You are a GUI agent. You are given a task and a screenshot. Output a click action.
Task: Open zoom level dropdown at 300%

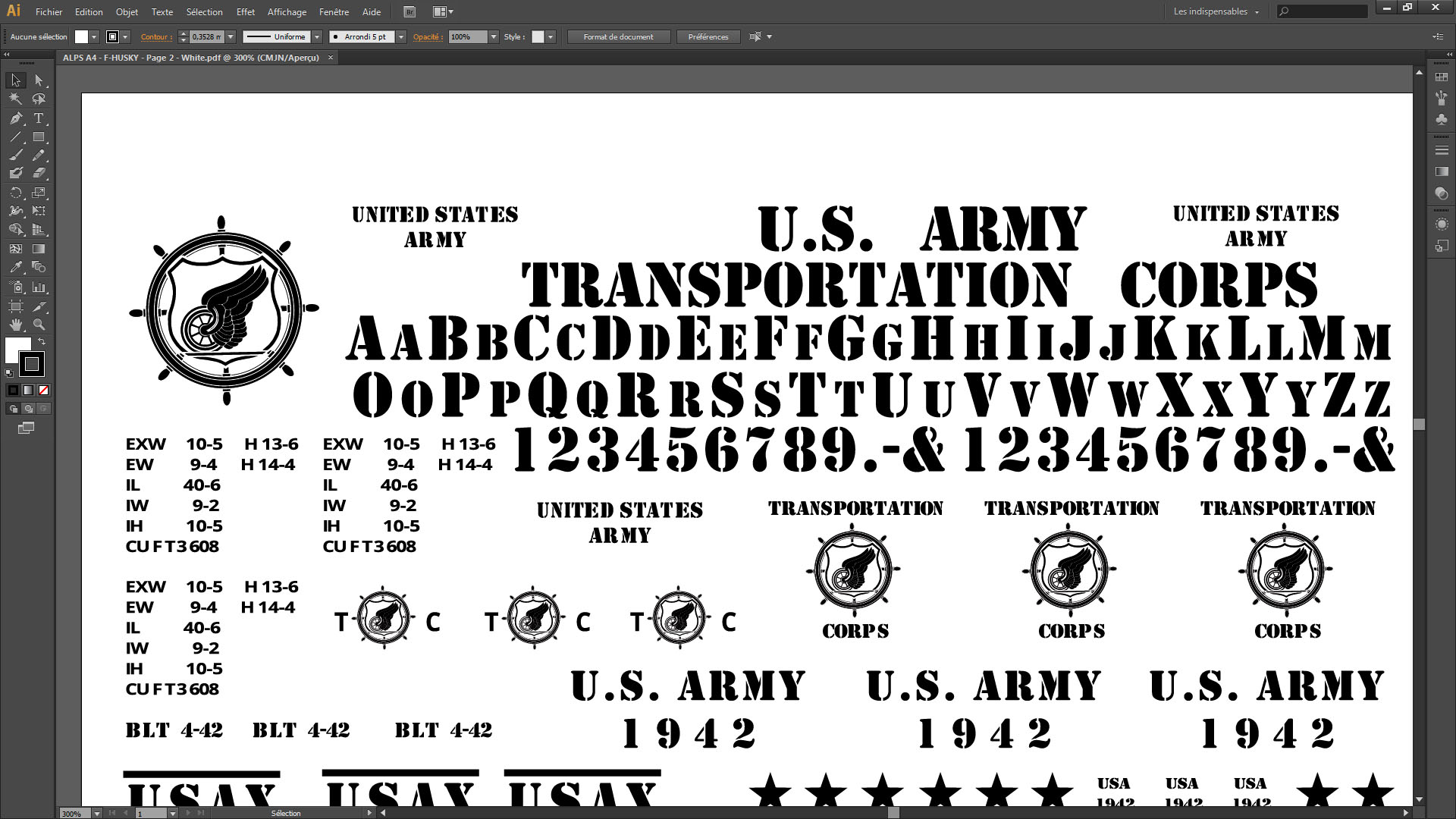96,813
